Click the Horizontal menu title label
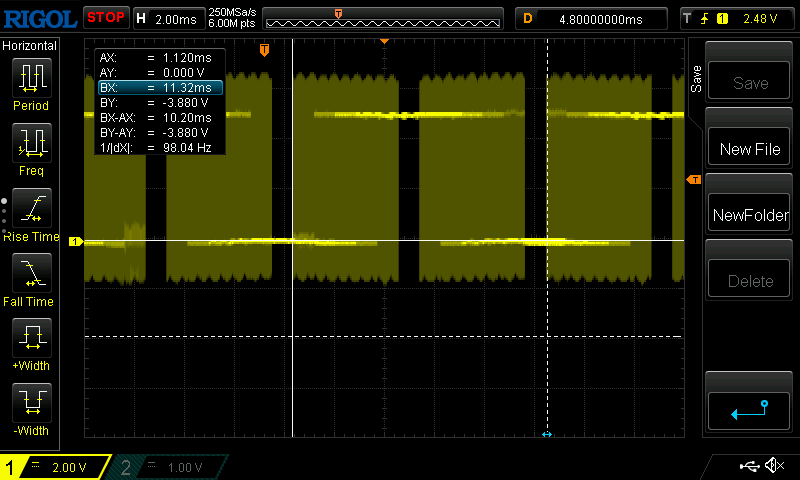Image resolution: width=800 pixels, height=480 pixels. (30, 46)
